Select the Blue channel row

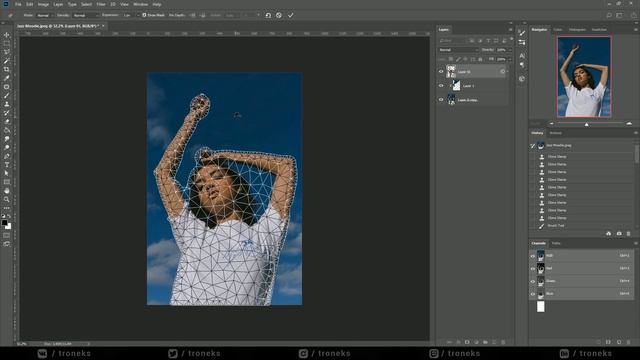581,294
